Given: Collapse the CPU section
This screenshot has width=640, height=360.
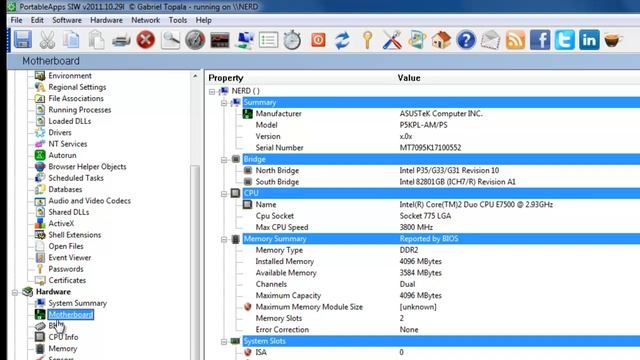Looking at the screenshot, I should (x=224, y=194).
